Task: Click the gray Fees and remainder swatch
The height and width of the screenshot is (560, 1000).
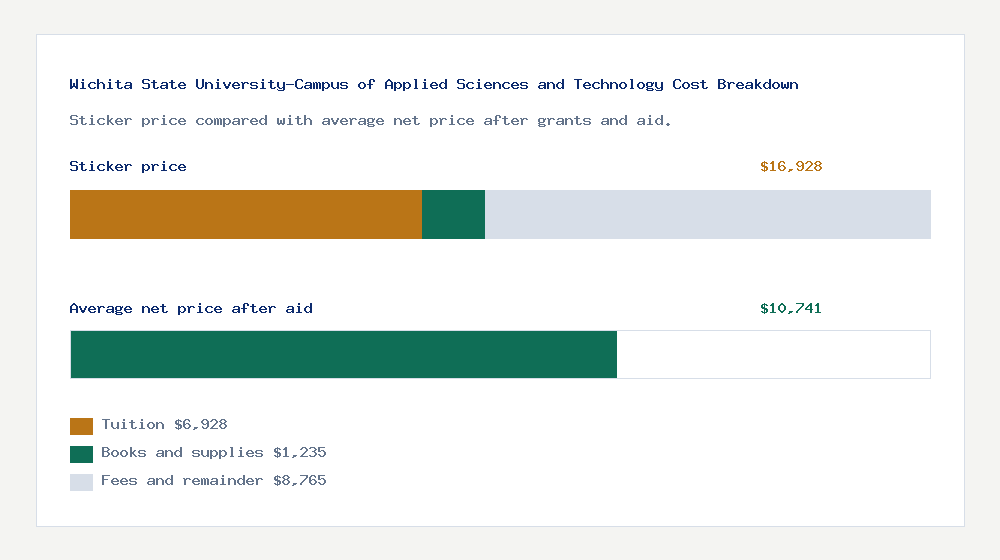Action: pos(81,482)
